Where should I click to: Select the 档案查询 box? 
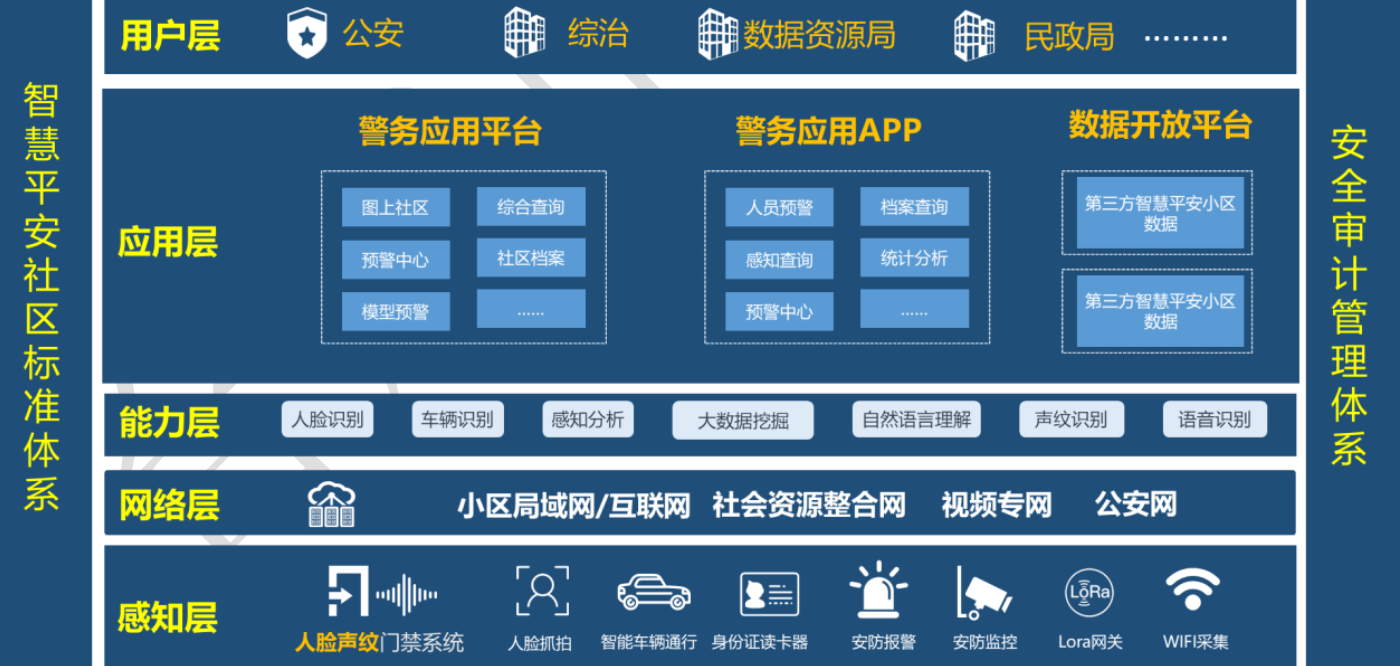click(914, 207)
